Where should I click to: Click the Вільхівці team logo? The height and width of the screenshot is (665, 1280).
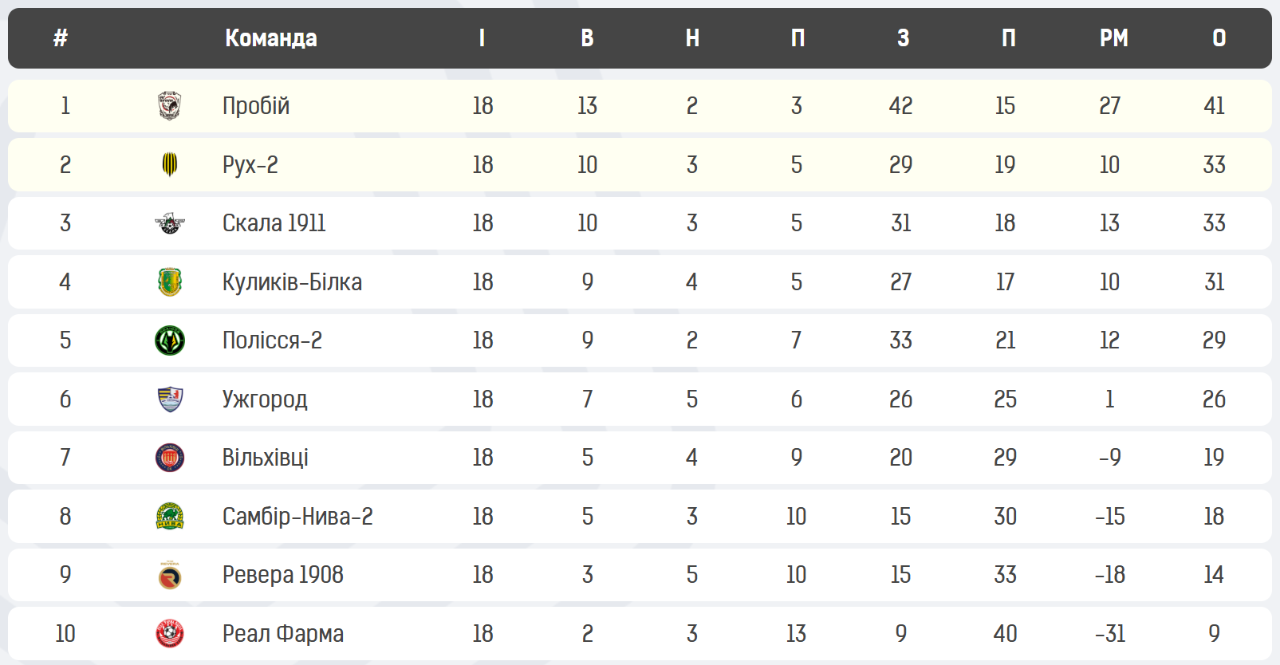point(170,458)
